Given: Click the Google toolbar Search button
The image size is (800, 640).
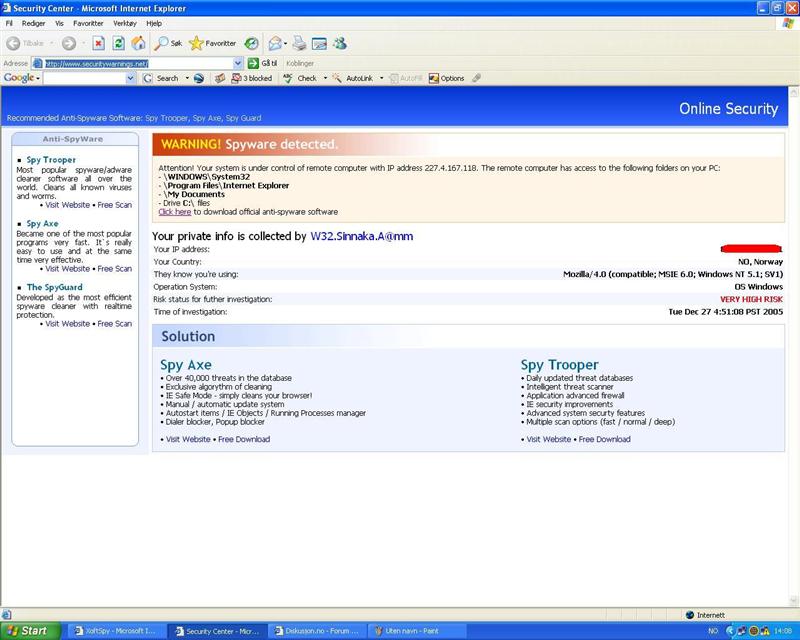Looking at the screenshot, I should [162, 78].
